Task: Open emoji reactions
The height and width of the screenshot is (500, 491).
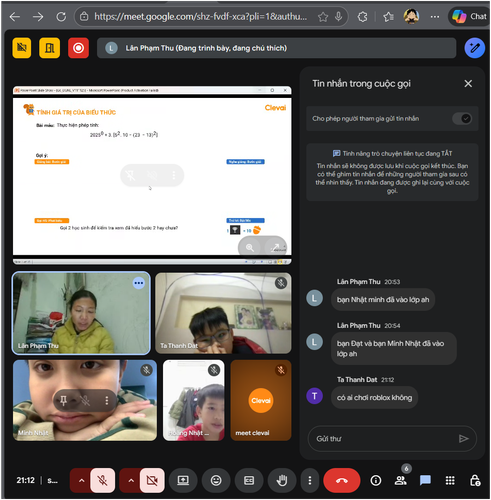Action: (216, 480)
